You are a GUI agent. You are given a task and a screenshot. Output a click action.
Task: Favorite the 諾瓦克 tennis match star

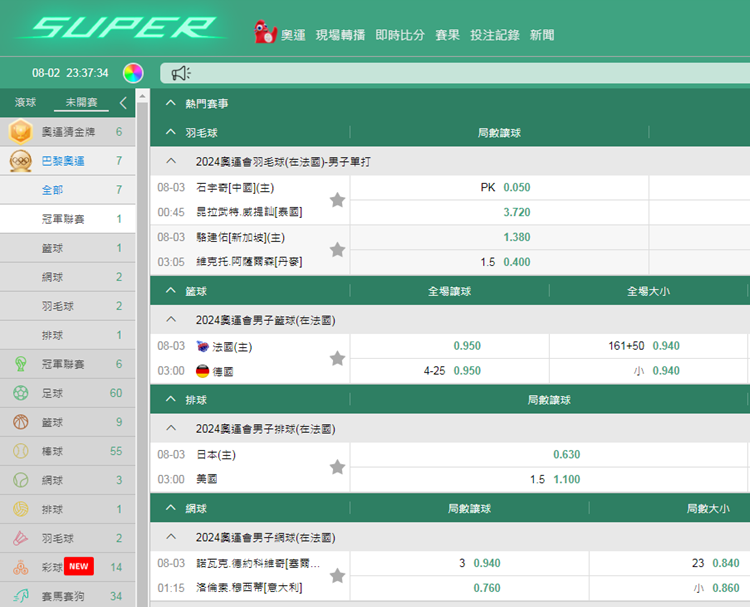coord(338,575)
